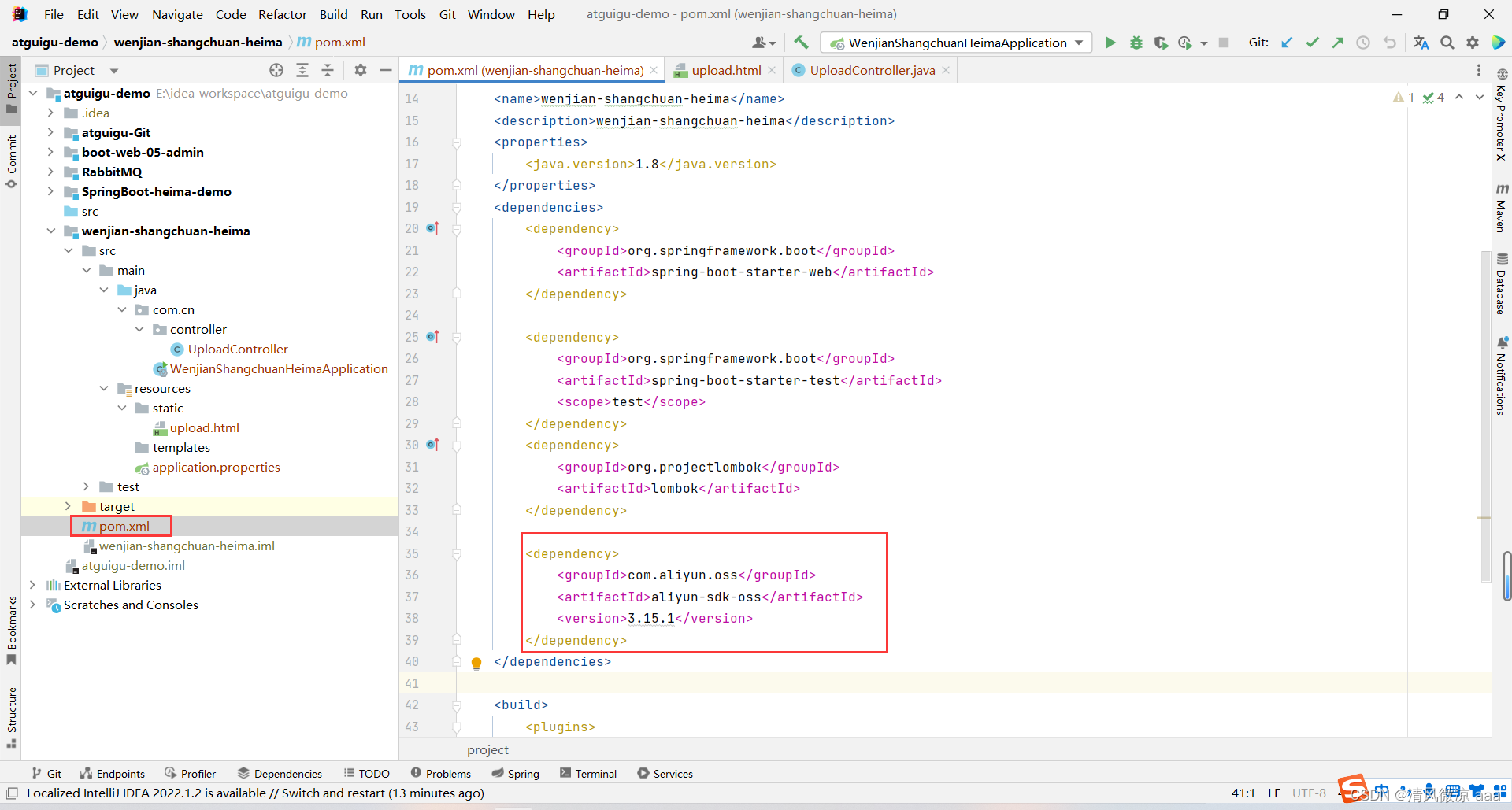
Task: Click UTF-8 encoding in status bar
Action: pyautogui.click(x=1309, y=793)
